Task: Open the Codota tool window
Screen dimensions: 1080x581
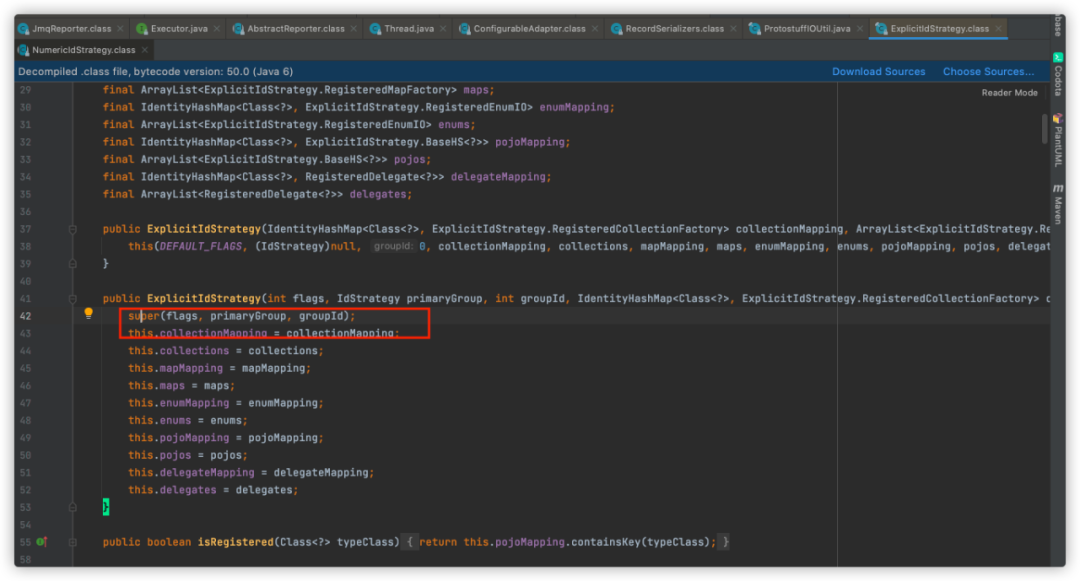Action: point(1058,74)
